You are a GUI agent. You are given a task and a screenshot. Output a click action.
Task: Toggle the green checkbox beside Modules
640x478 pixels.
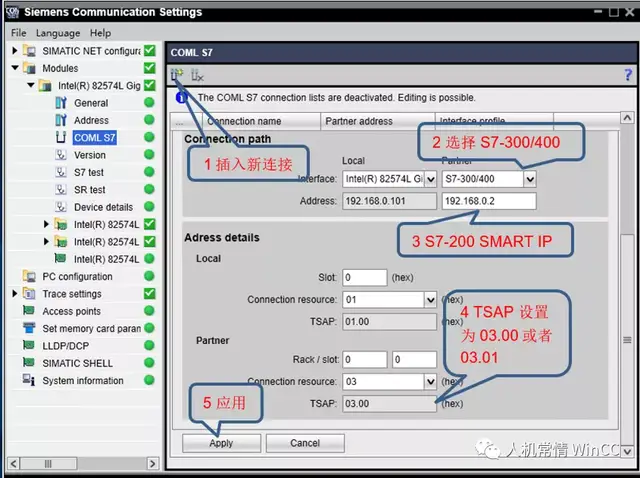coord(149,68)
